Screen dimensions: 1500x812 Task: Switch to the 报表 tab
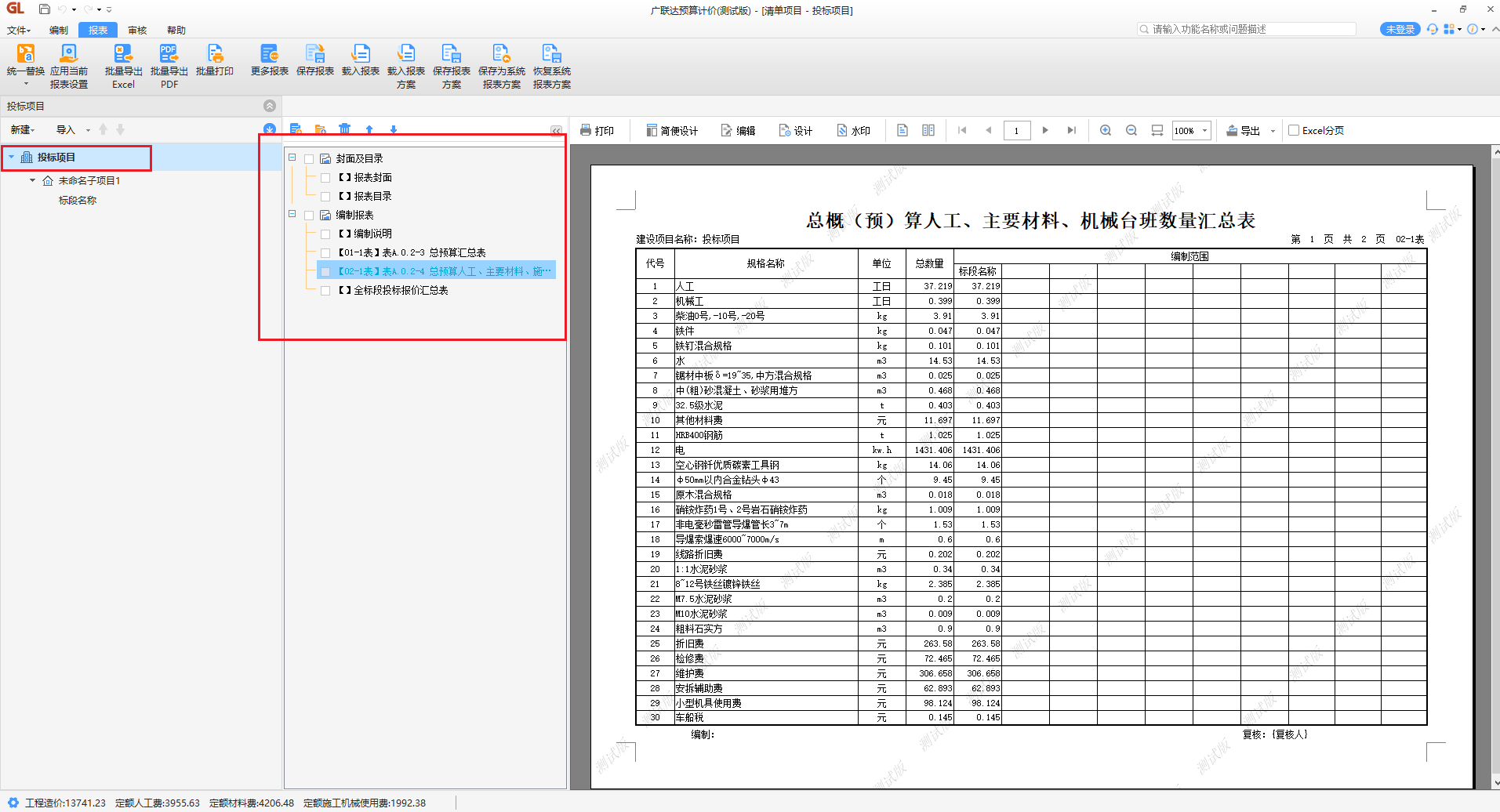98,31
